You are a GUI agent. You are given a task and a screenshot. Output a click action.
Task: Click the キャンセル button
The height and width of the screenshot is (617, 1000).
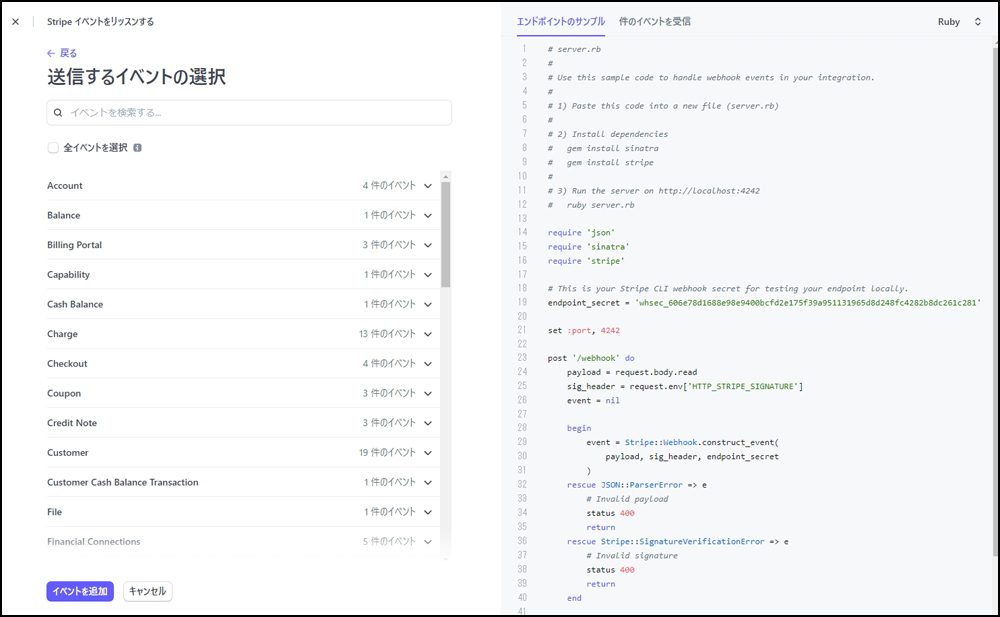point(147,591)
